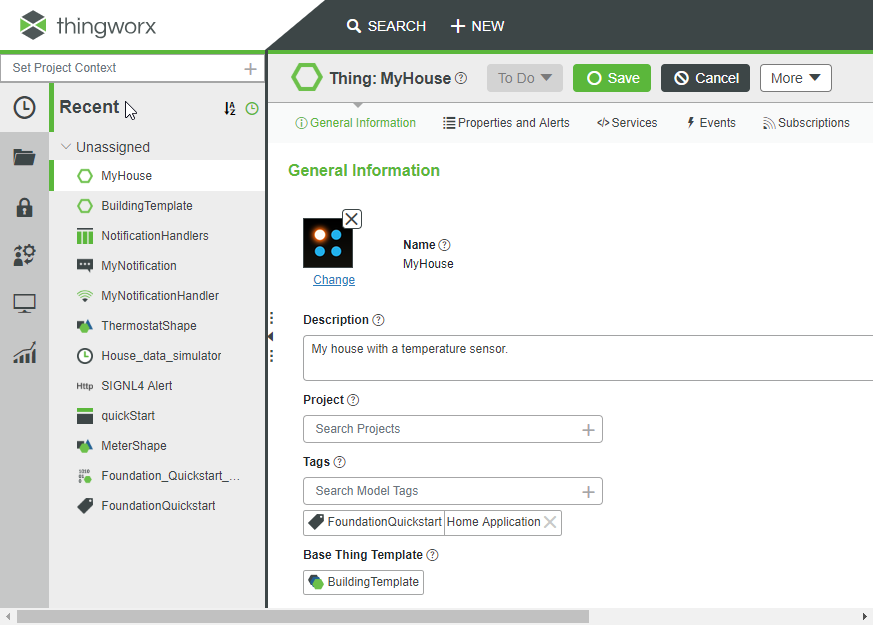Remove the Home Application tag
The height and width of the screenshot is (625, 873).
click(550, 522)
